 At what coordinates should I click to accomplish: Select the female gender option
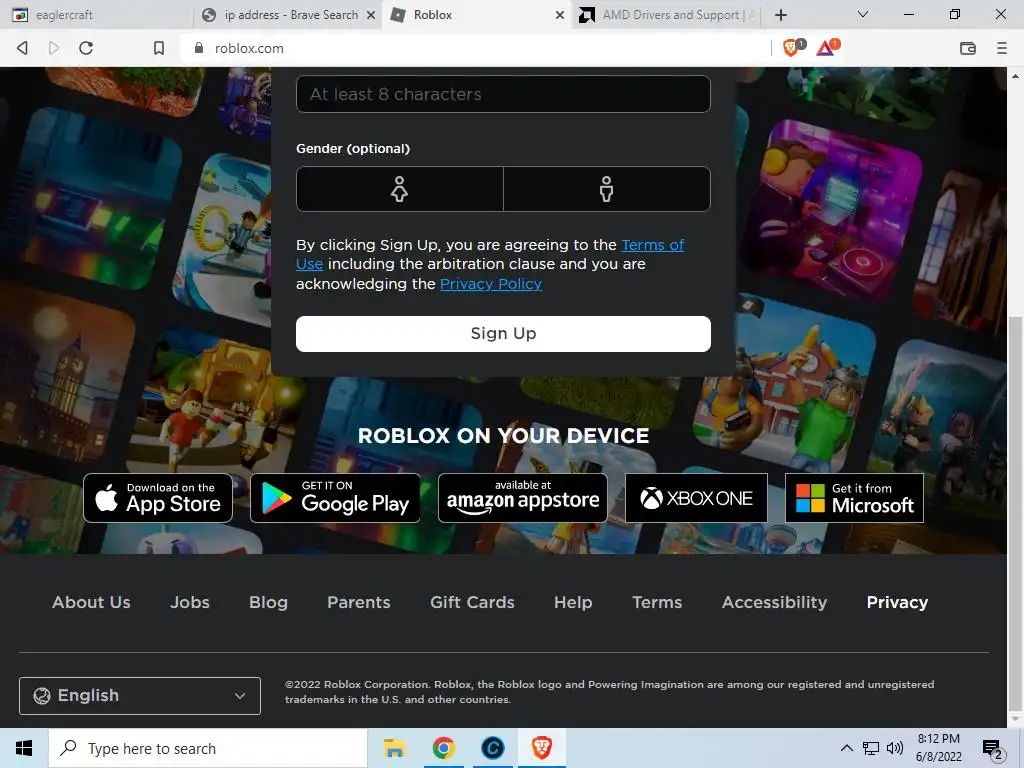(x=400, y=189)
